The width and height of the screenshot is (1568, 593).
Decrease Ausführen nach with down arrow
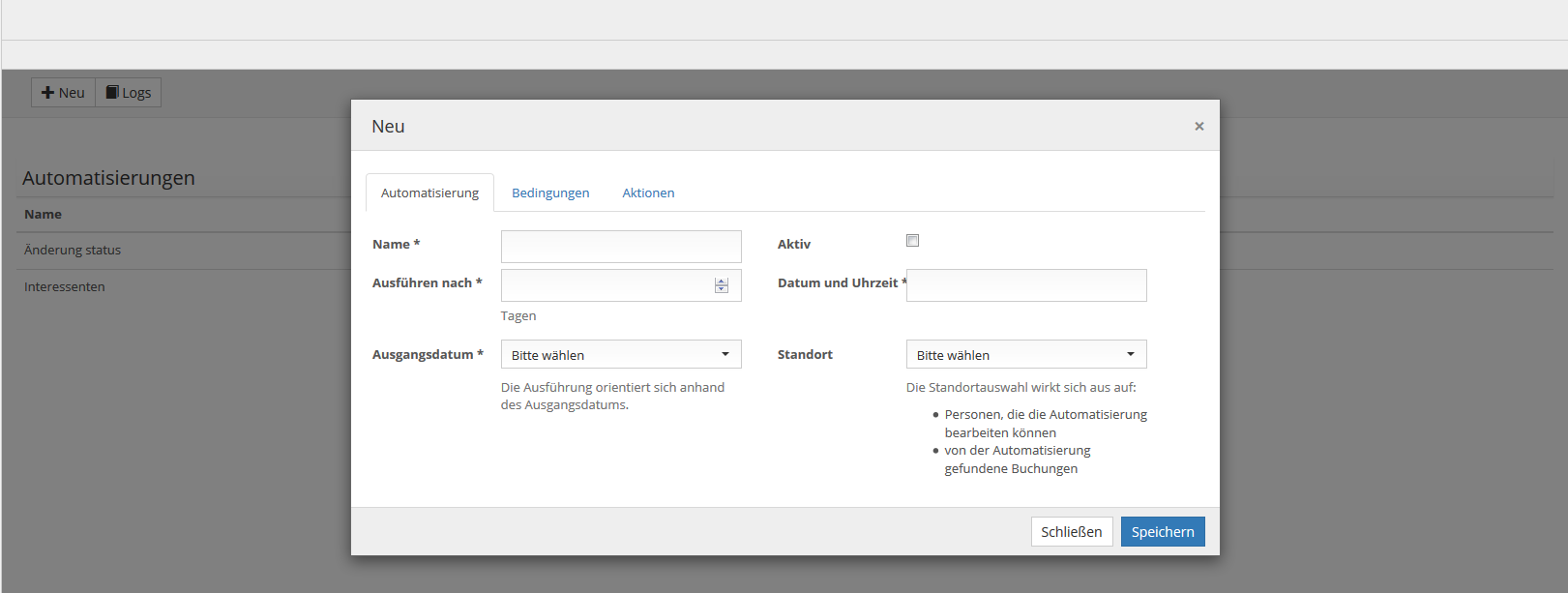tap(722, 289)
